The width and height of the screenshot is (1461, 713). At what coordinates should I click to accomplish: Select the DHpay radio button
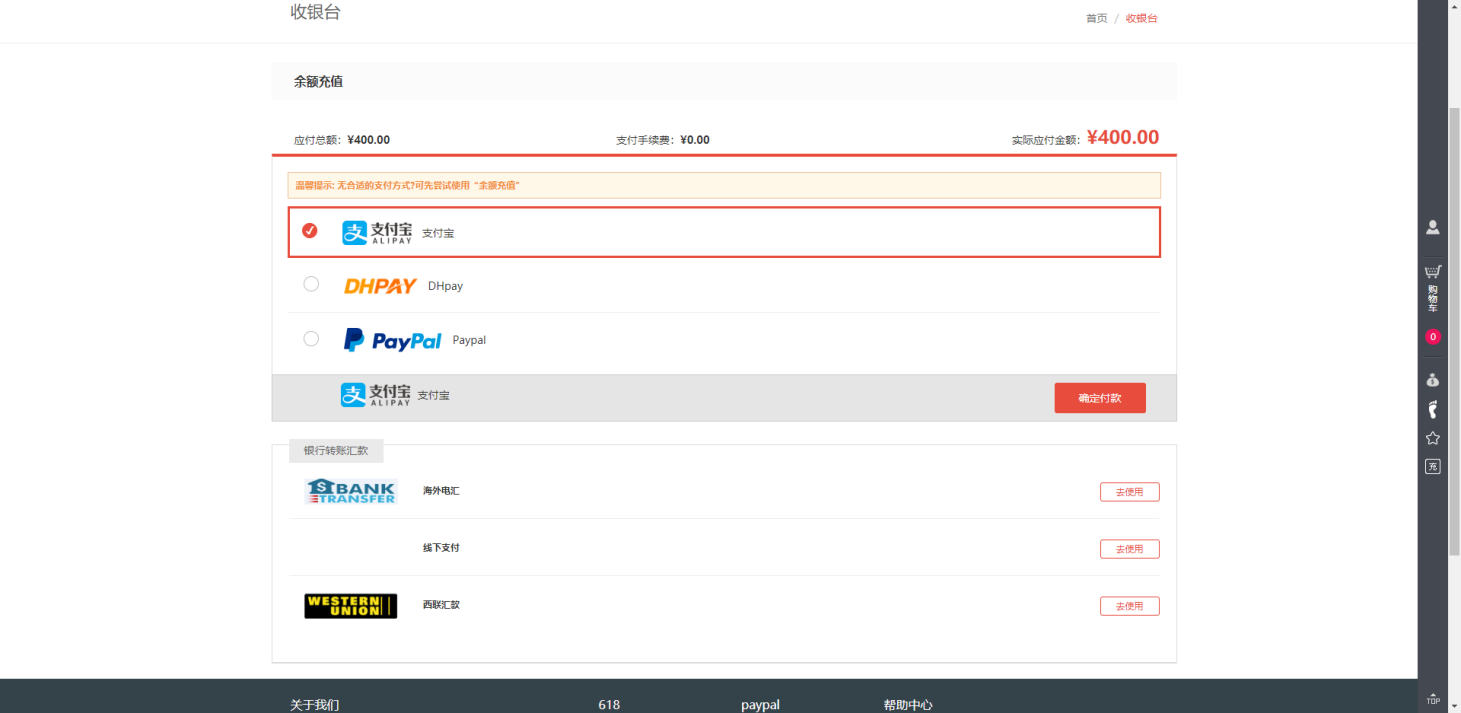[311, 284]
